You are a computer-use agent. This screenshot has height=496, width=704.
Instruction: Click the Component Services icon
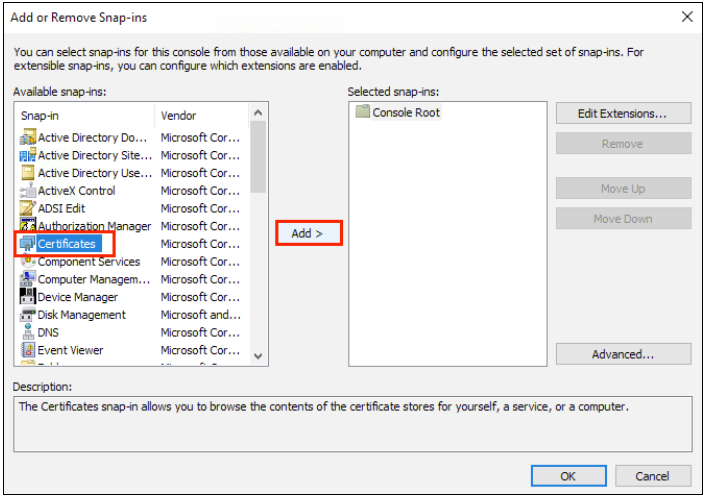pos(28,261)
